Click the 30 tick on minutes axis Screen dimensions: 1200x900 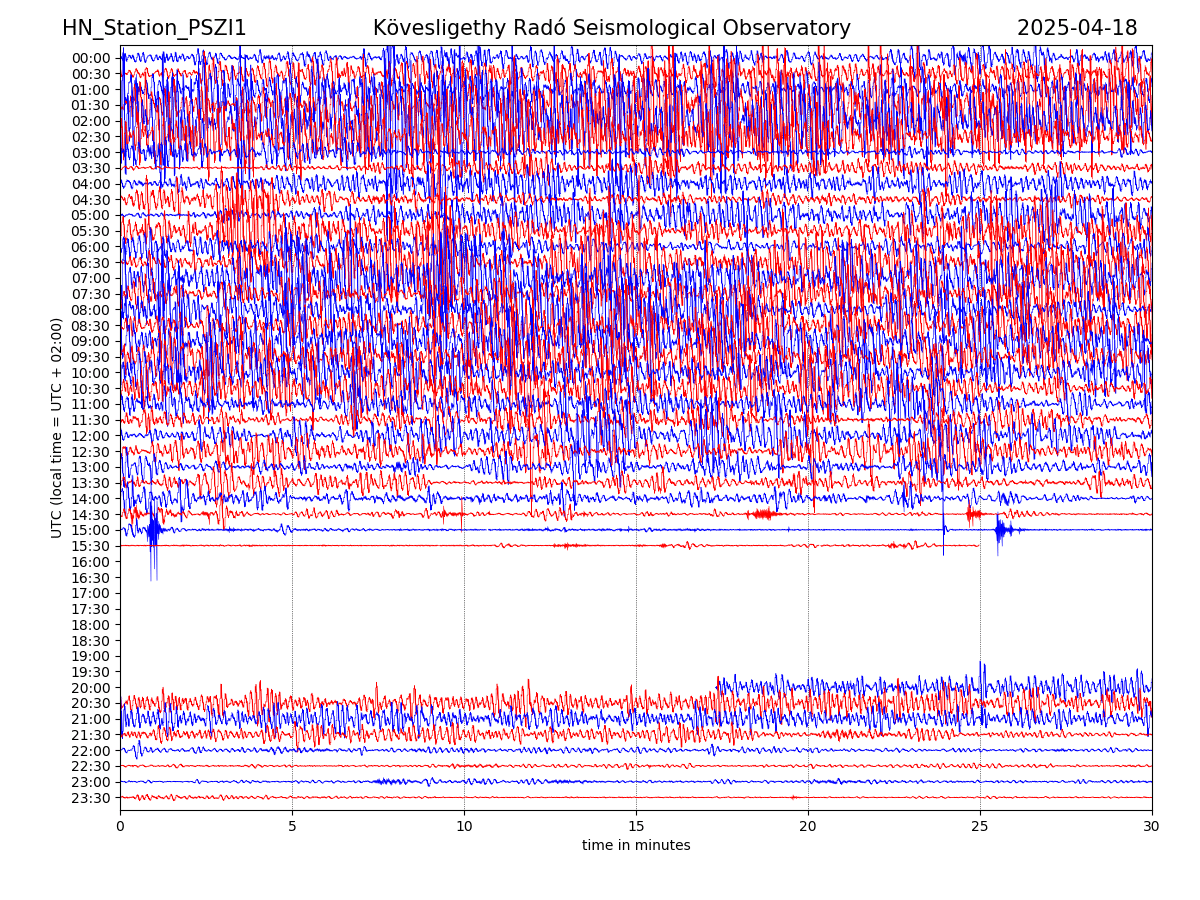tap(1152, 827)
